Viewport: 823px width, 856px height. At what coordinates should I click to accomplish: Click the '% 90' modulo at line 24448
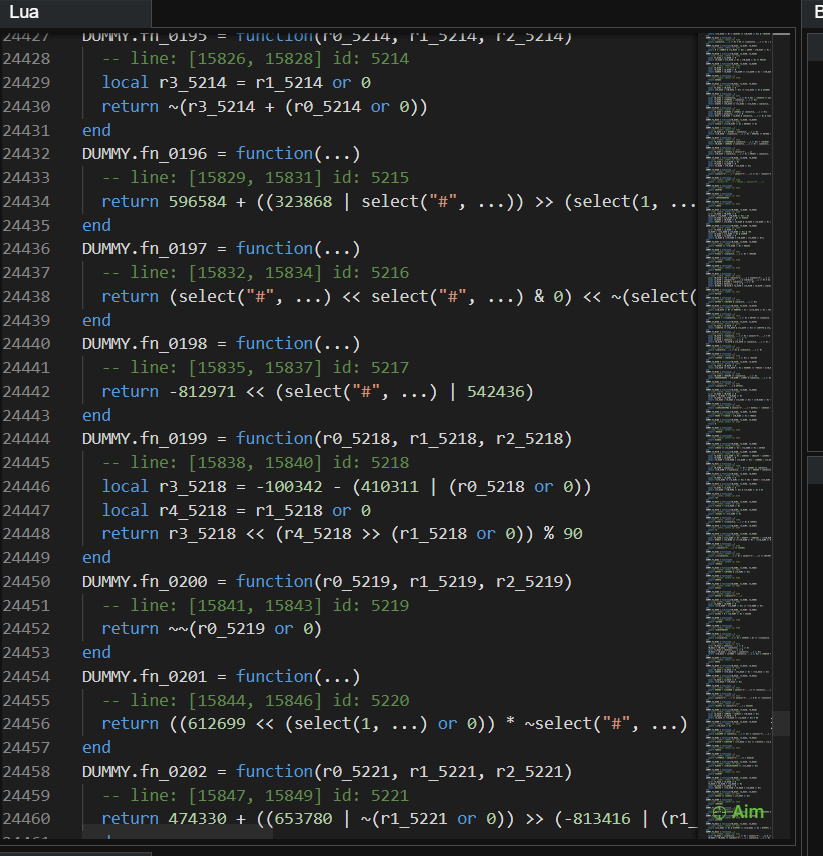562,534
